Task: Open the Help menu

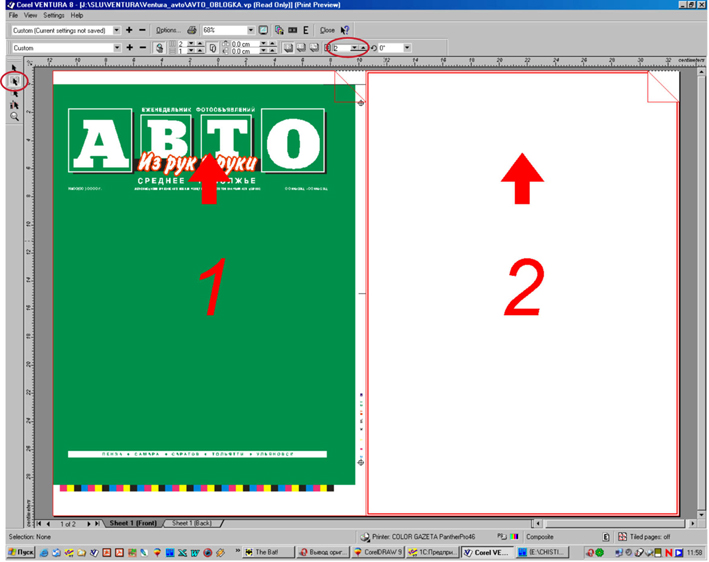Action: click(x=77, y=15)
